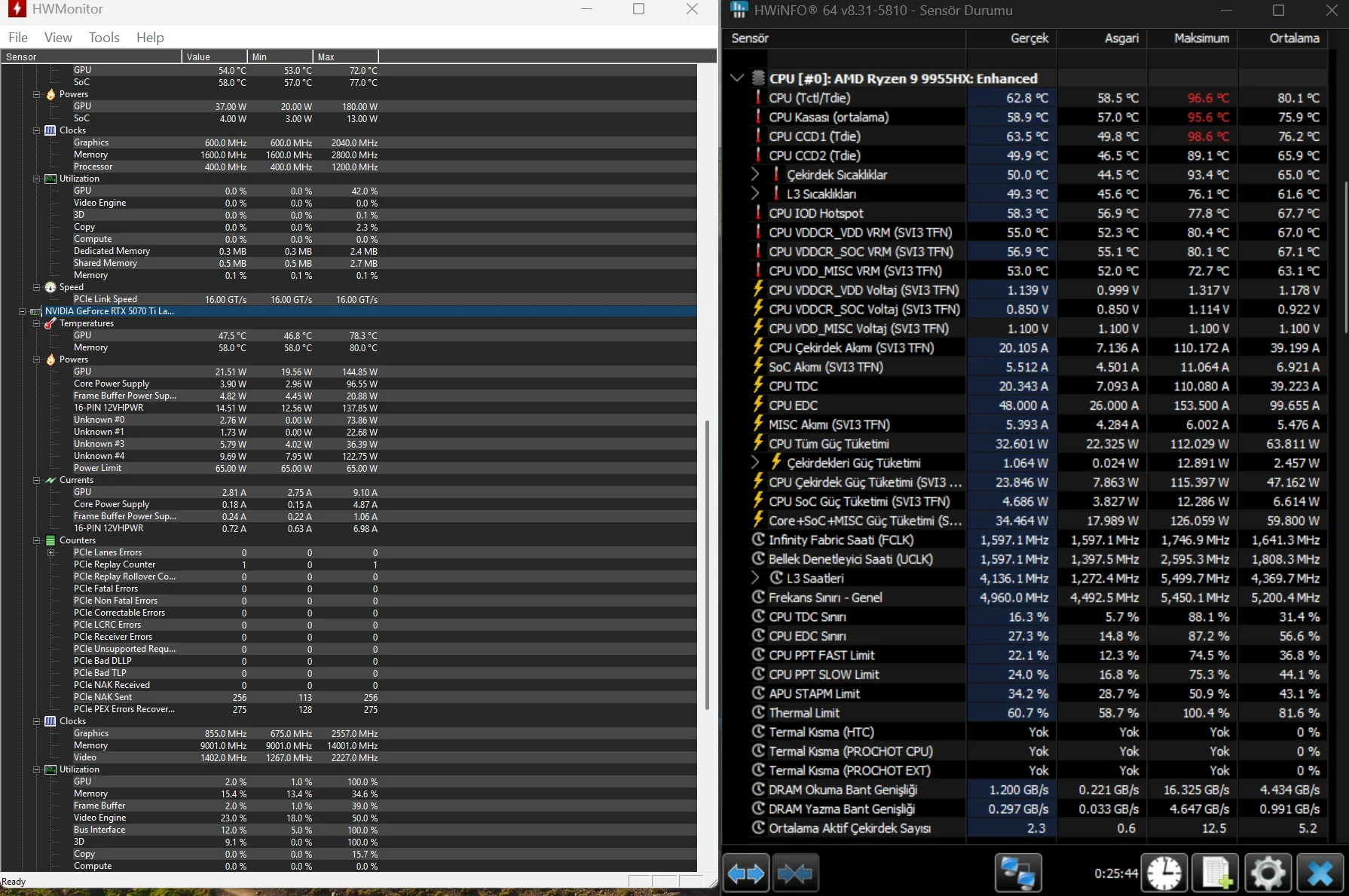The width and height of the screenshot is (1349, 896).
Task: Click the clock icon on the Infinity Fabric Saati row
Action: [759, 540]
